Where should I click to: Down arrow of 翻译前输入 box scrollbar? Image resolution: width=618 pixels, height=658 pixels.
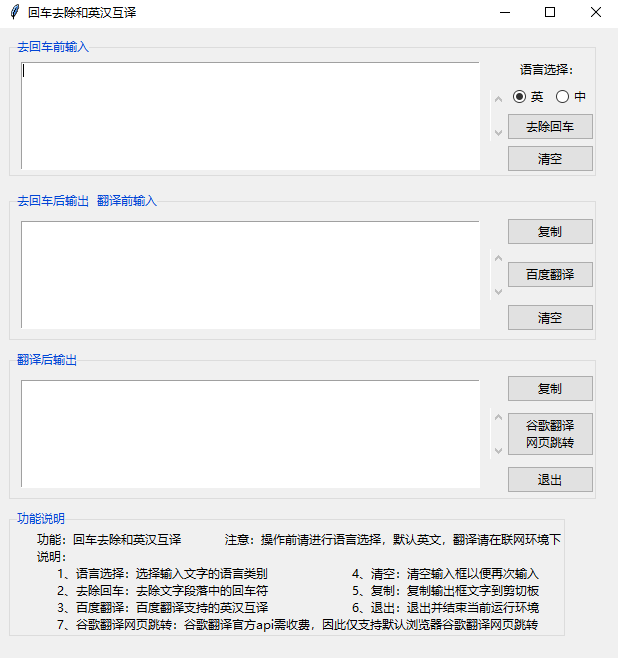click(498, 292)
